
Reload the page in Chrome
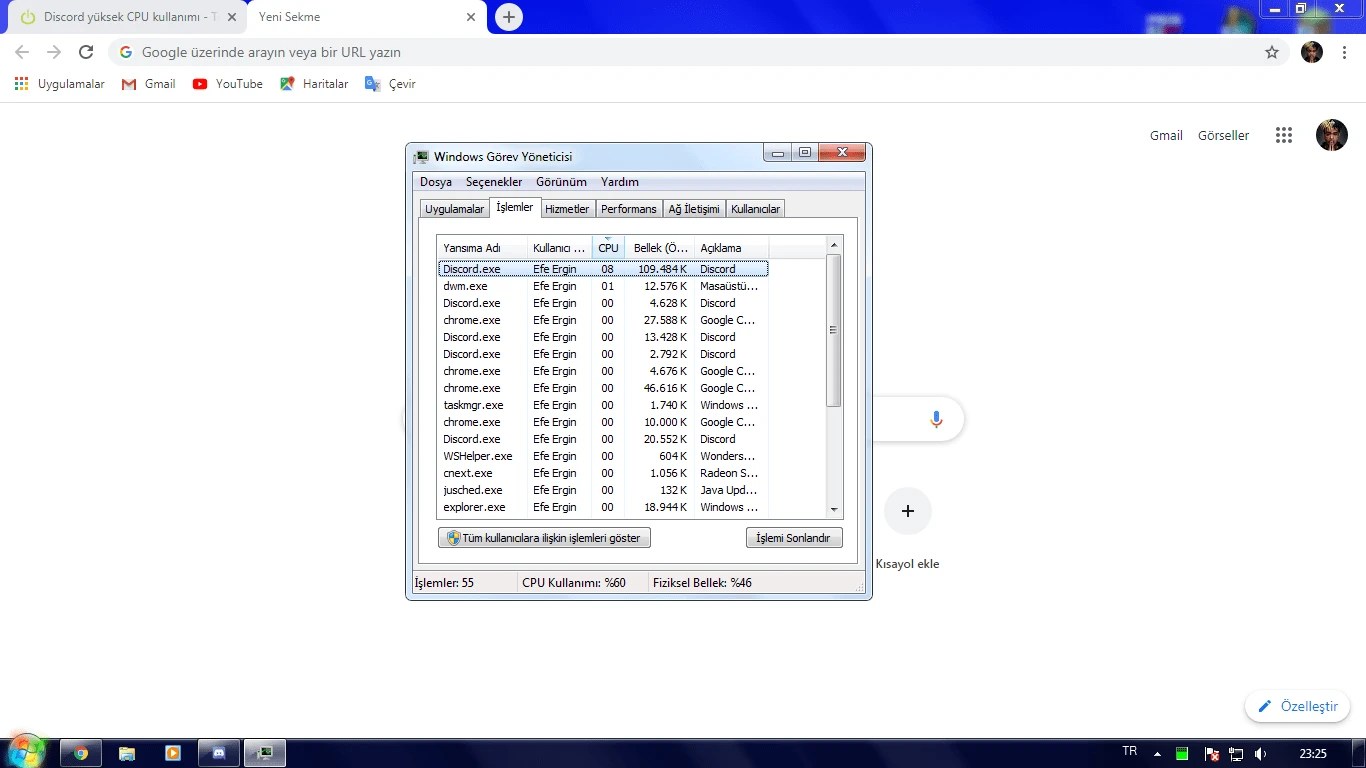click(86, 52)
